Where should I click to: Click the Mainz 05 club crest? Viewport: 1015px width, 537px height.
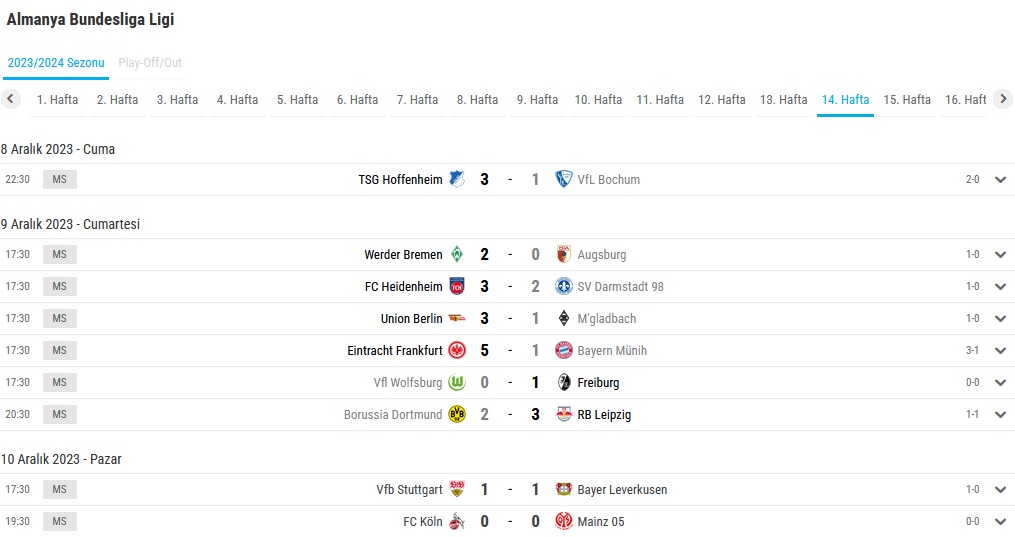coord(564,521)
